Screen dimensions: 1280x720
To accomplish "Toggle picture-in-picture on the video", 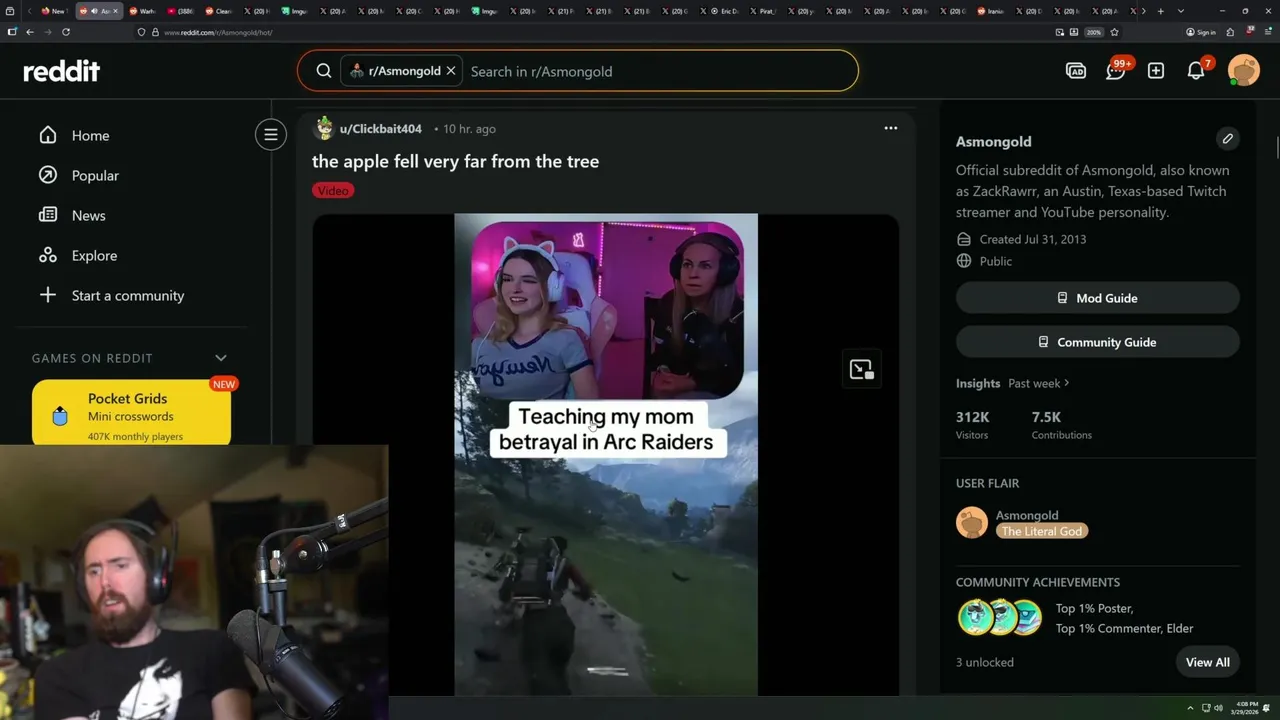I will click(861, 369).
